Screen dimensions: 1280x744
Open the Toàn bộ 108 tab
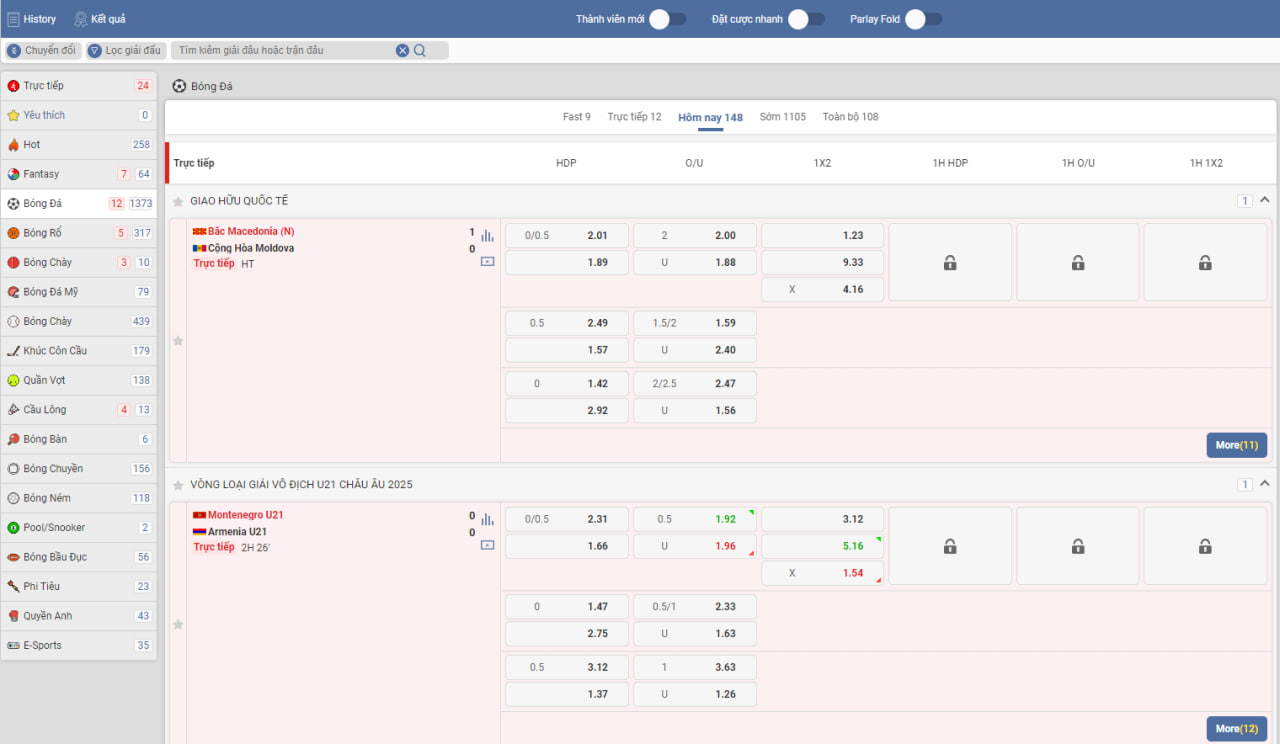(x=850, y=117)
